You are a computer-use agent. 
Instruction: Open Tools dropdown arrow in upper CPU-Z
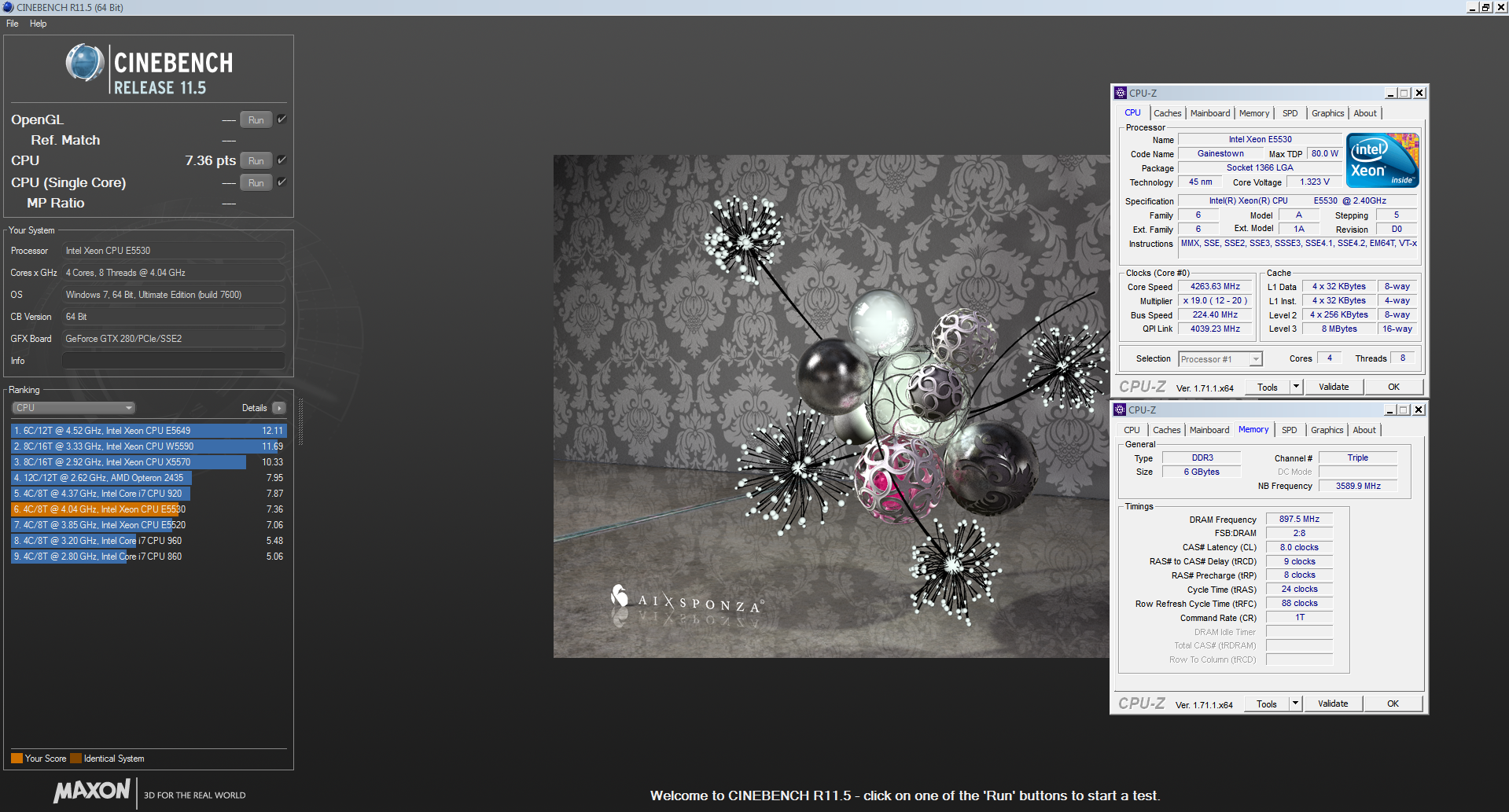pos(1297,387)
